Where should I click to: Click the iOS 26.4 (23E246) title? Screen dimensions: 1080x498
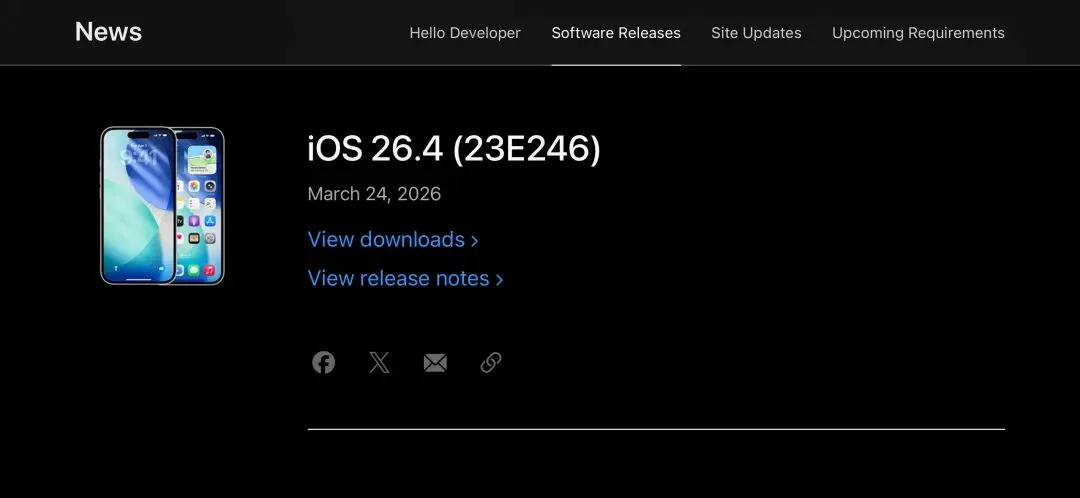[x=454, y=149]
